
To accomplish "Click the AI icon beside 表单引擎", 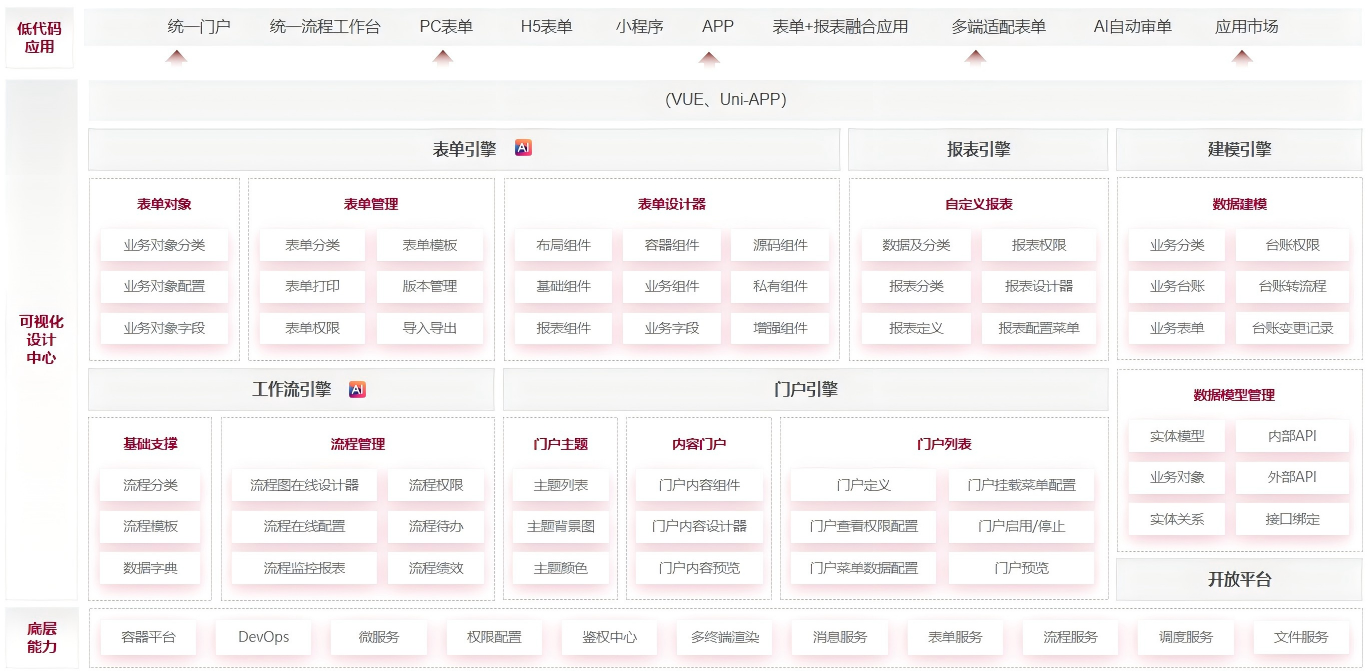I will (523, 148).
